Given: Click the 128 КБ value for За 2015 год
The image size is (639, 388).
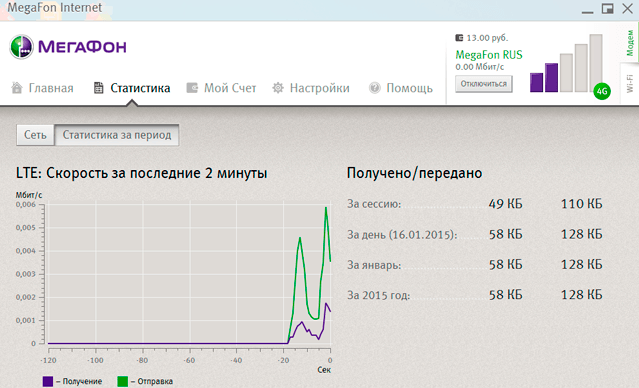Looking at the screenshot, I should (582, 295).
